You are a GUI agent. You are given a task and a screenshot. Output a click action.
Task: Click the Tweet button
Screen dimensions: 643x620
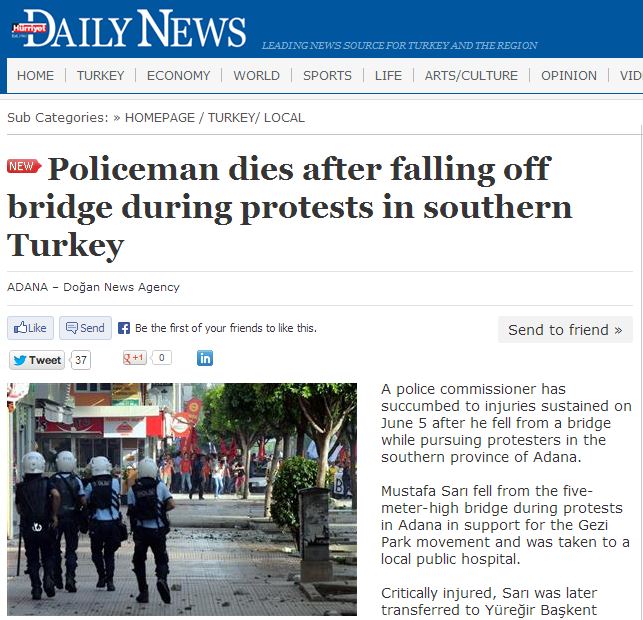tap(37, 360)
